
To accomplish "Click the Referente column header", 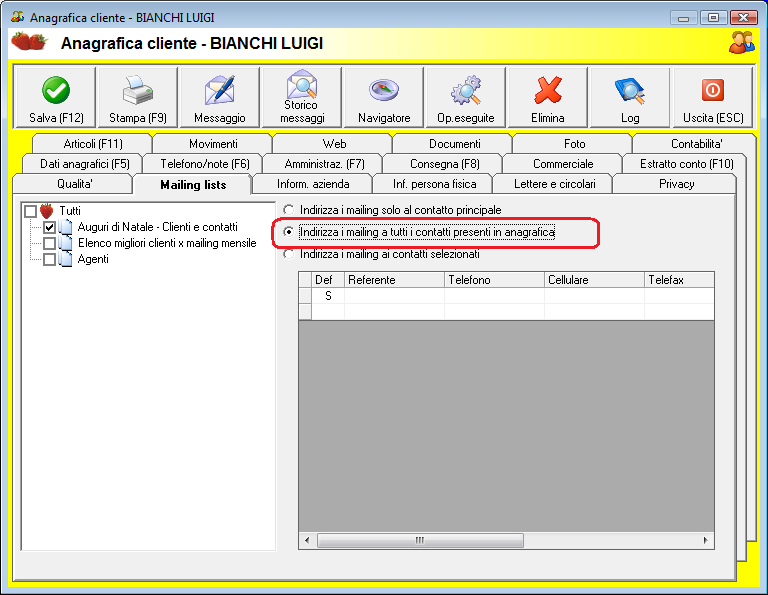I will click(x=394, y=280).
